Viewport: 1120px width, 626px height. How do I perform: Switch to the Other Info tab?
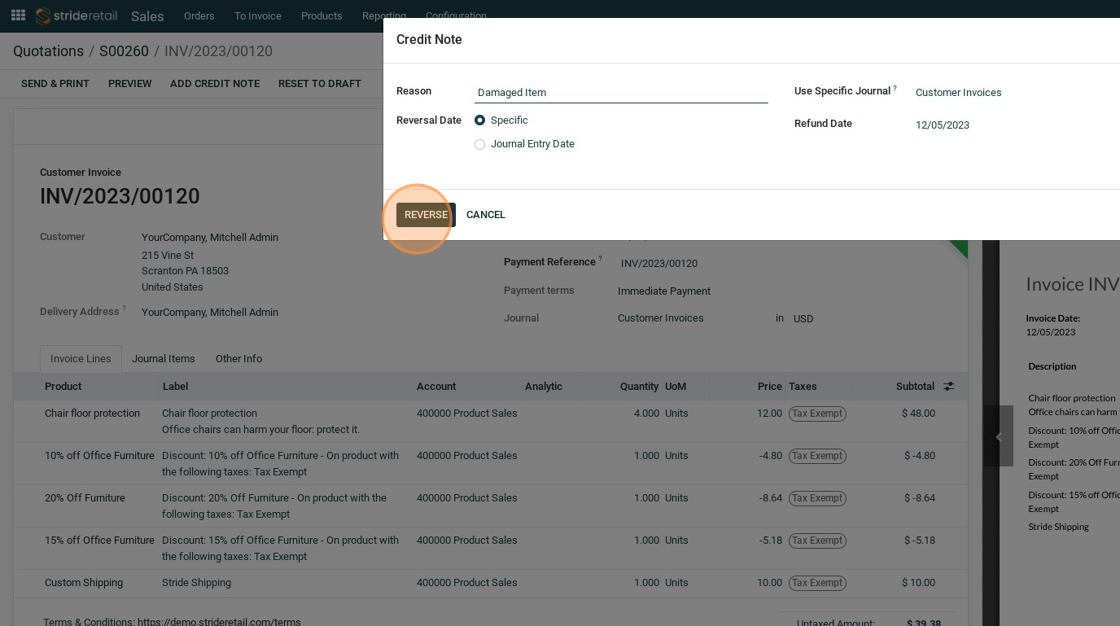(x=239, y=359)
